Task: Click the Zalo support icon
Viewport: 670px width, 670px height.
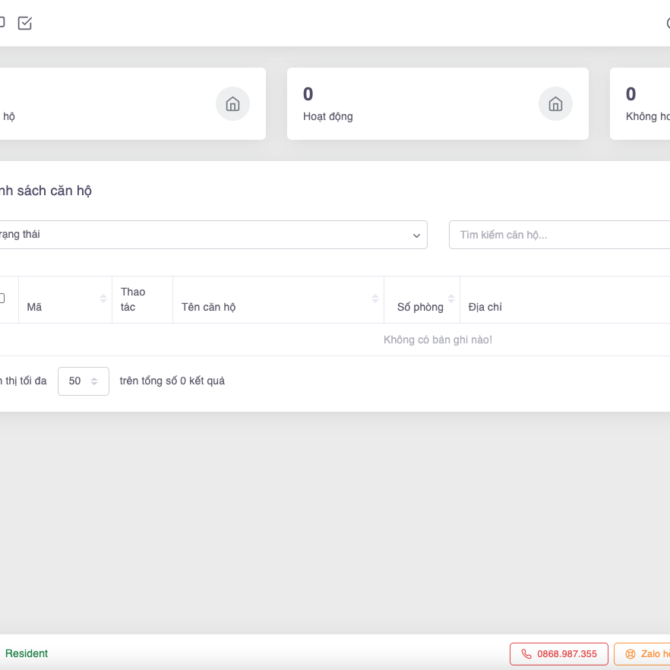Action: point(630,654)
